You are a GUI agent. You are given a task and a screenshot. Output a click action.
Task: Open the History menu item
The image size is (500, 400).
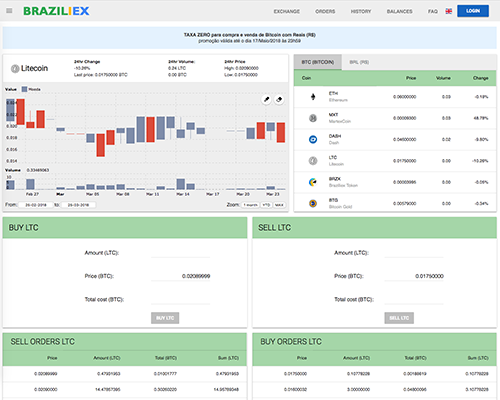pyautogui.click(x=361, y=11)
